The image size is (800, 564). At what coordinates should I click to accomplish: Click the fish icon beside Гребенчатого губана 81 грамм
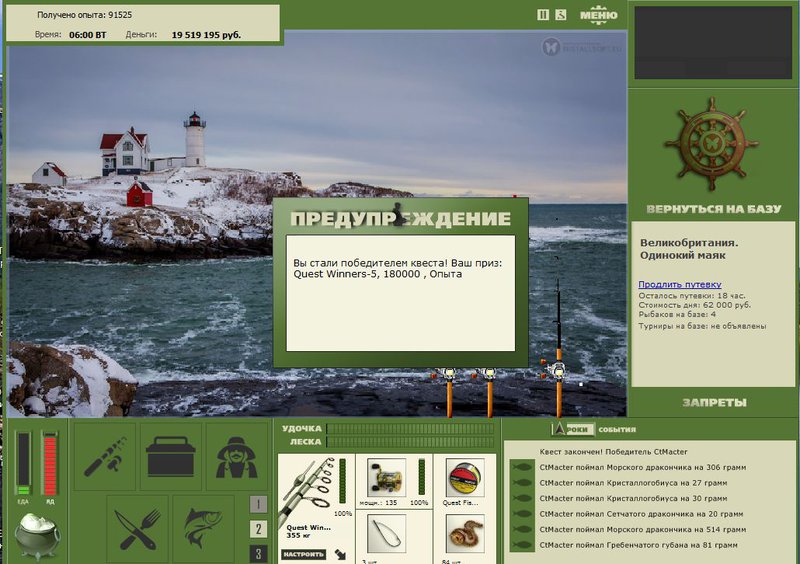[522, 545]
